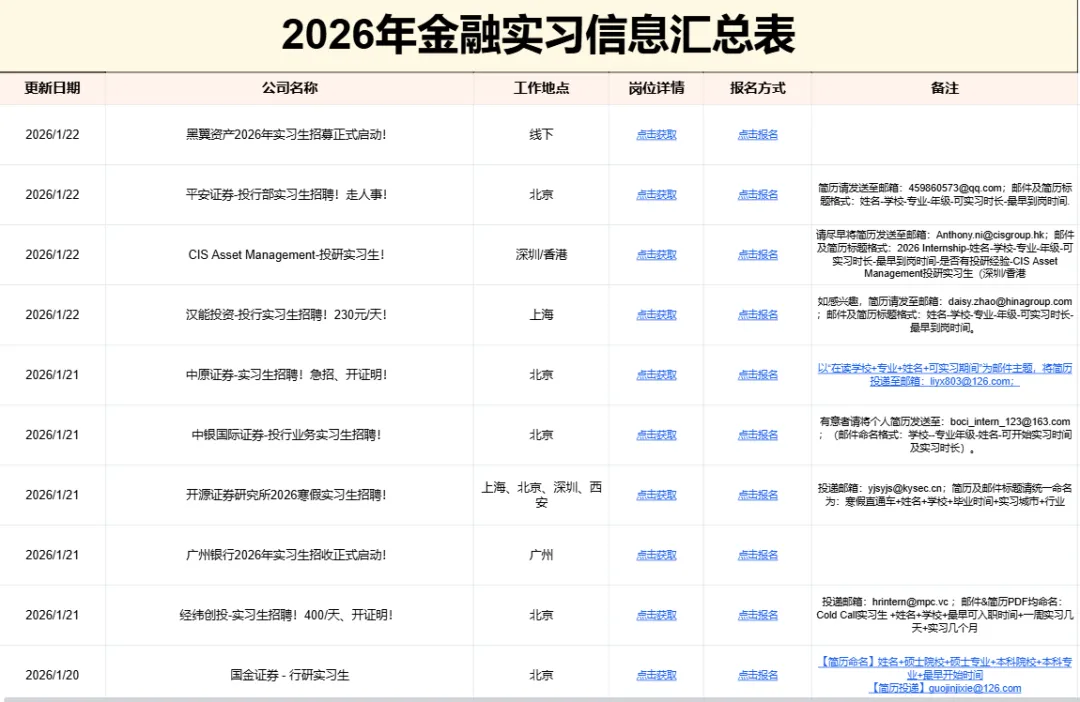Viewport: 1080px width, 702px height.
Task: Open 点击报名 link for 中银国际证券 row
Action: click(x=758, y=435)
